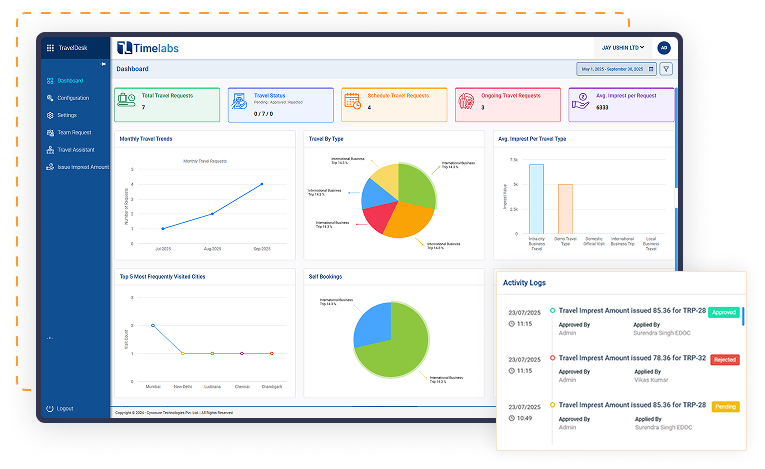Image resolution: width=765 pixels, height=469 pixels.
Task: Click the Settings gear icon in sidebar
Action: coord(49,115)
